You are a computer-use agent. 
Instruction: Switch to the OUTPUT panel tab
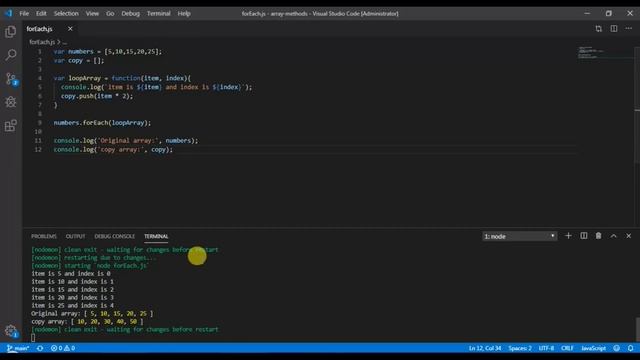[76, 236]
